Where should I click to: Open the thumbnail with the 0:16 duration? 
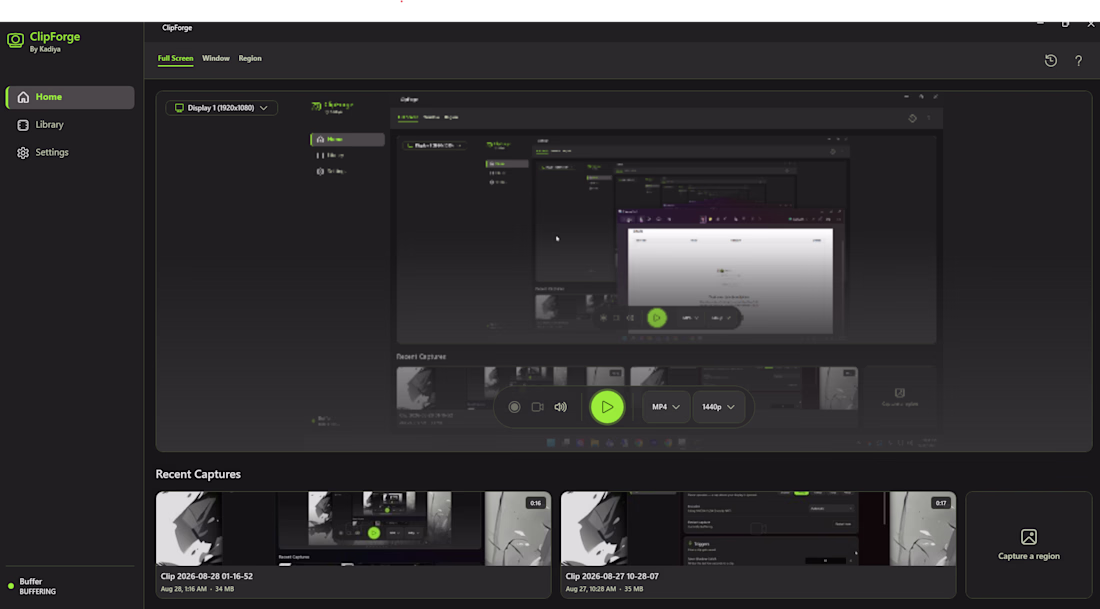click(x=354, y=528)
